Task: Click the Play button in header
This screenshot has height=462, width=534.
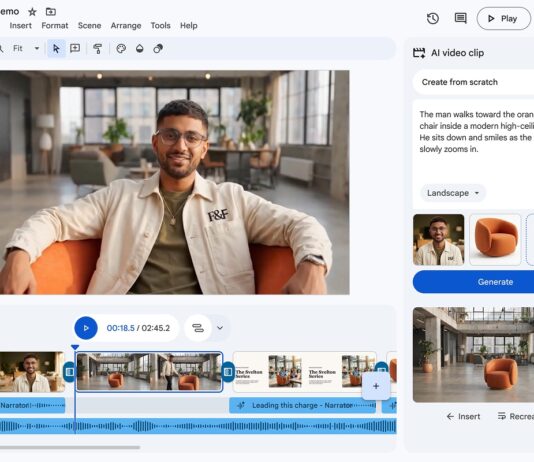Action: tap(503, 18)
